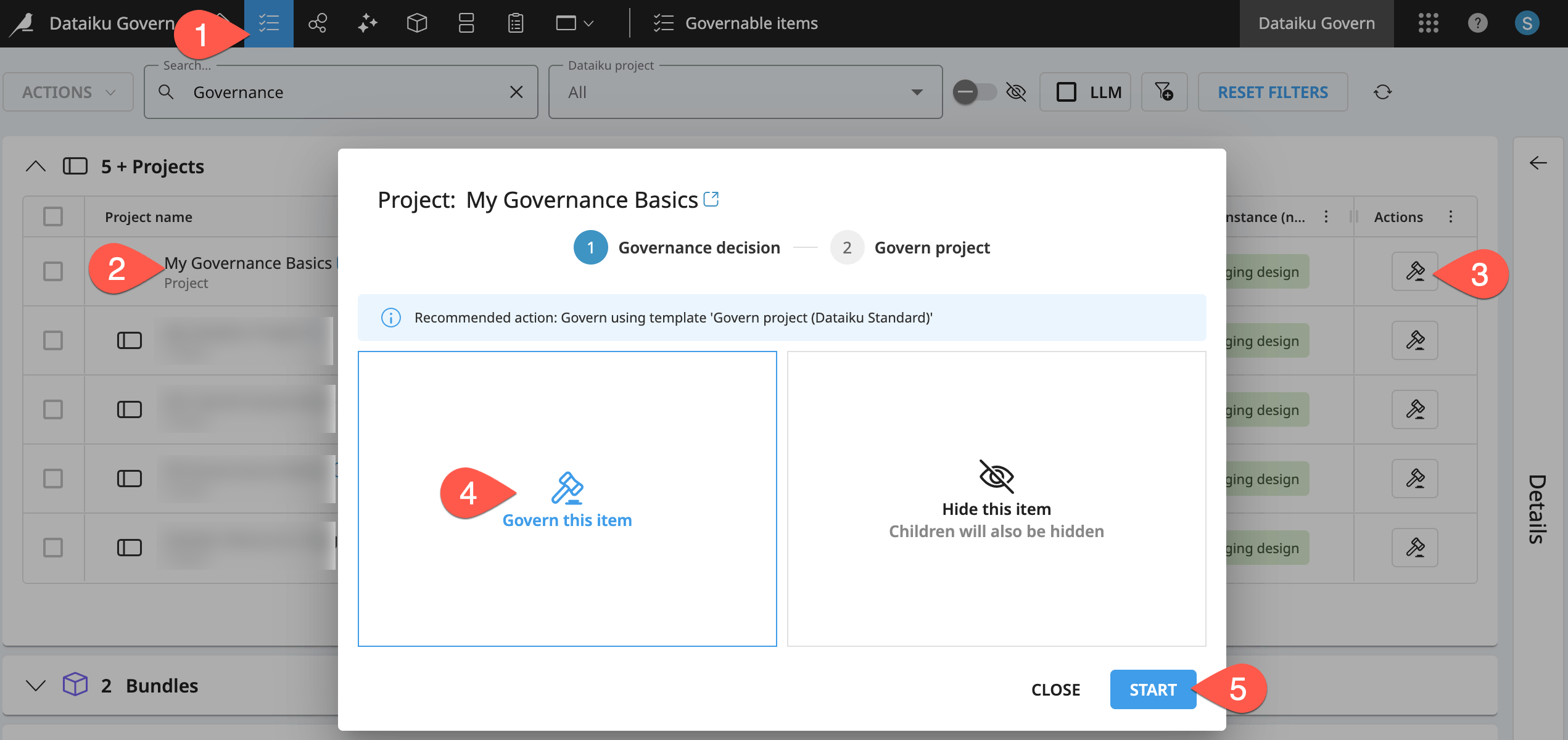Image resolution: width=1568 pixels, height=740 pixels.
Task: Toggle the show hidden items switch
Action: click(975, 92)
